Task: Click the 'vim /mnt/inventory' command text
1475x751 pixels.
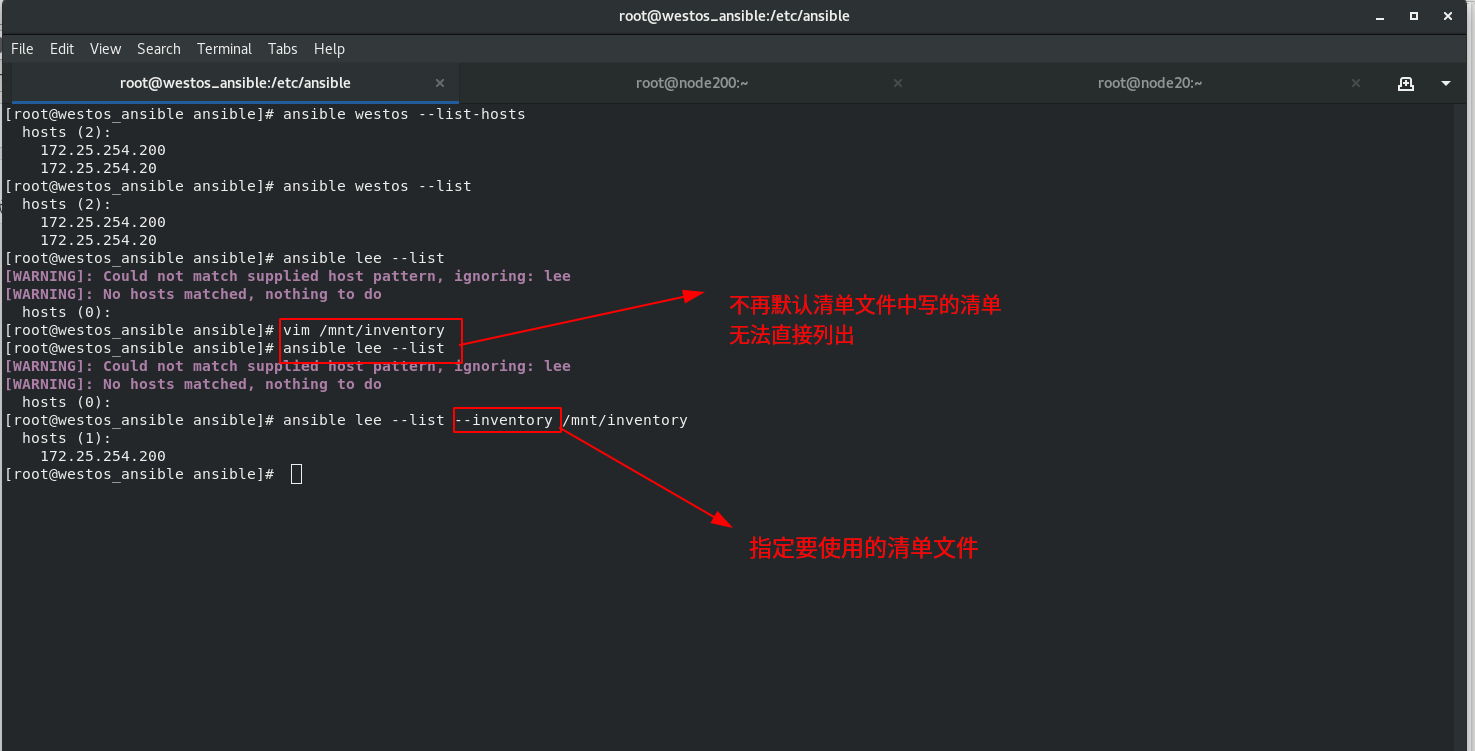Action: click(364, 330)
